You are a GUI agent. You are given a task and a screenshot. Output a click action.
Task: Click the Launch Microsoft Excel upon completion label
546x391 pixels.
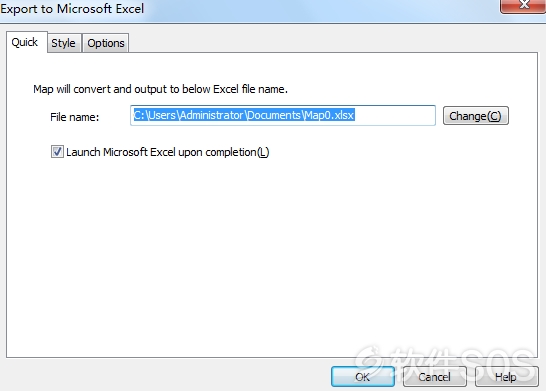(167, 152)
